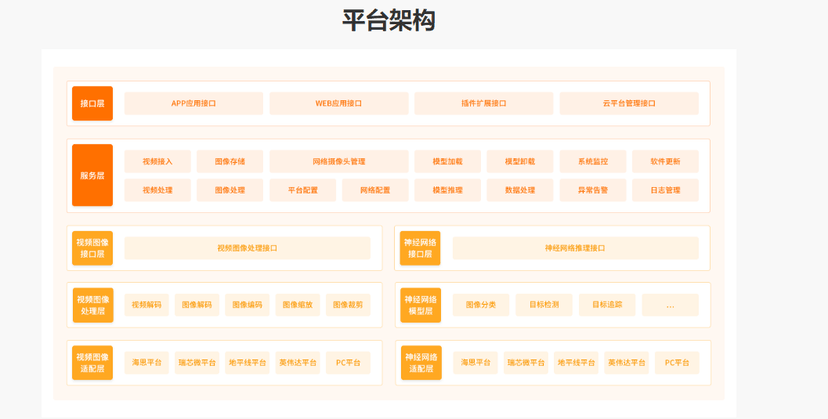Open the 系统监控 service item
The height and width of the screenshot is (419, 828).
coord(593,162)
